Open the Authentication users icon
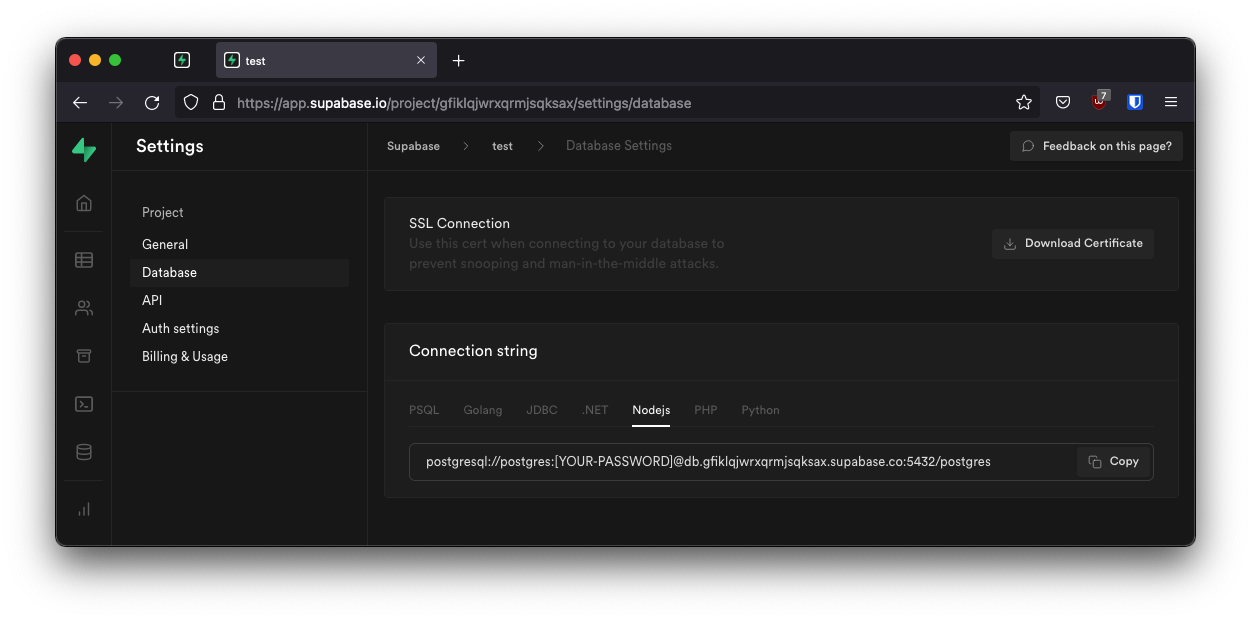This screenshot has height=620, width=1251. (x=84, y=308)
